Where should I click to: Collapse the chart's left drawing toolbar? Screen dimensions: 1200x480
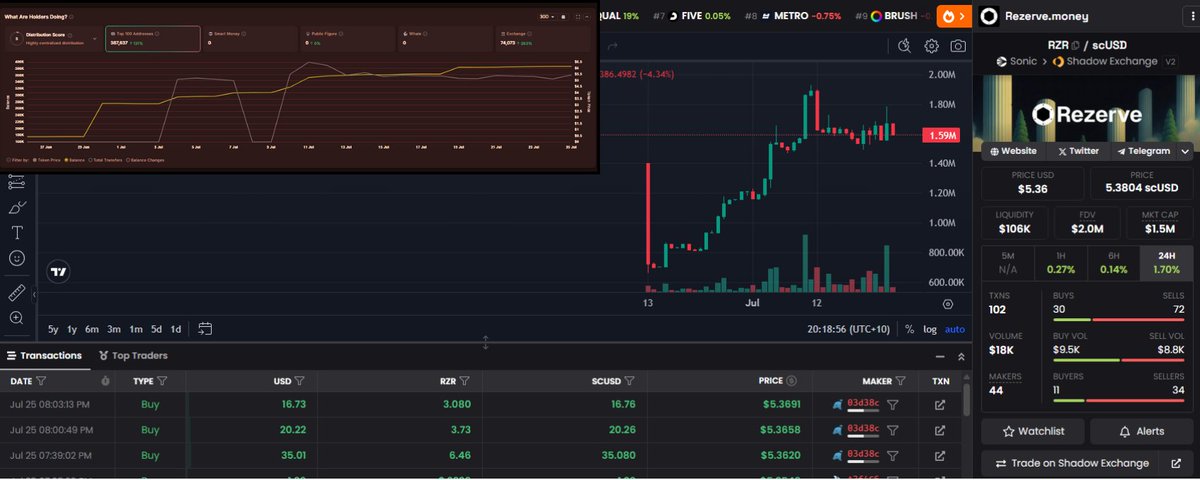click(x=34, y=295)
